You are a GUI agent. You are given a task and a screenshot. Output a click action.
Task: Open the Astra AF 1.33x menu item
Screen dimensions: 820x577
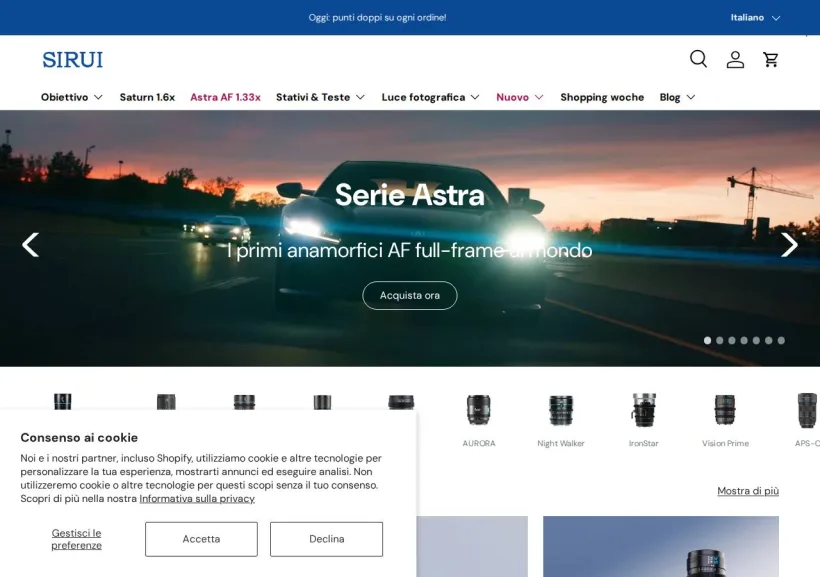[225, 97]
